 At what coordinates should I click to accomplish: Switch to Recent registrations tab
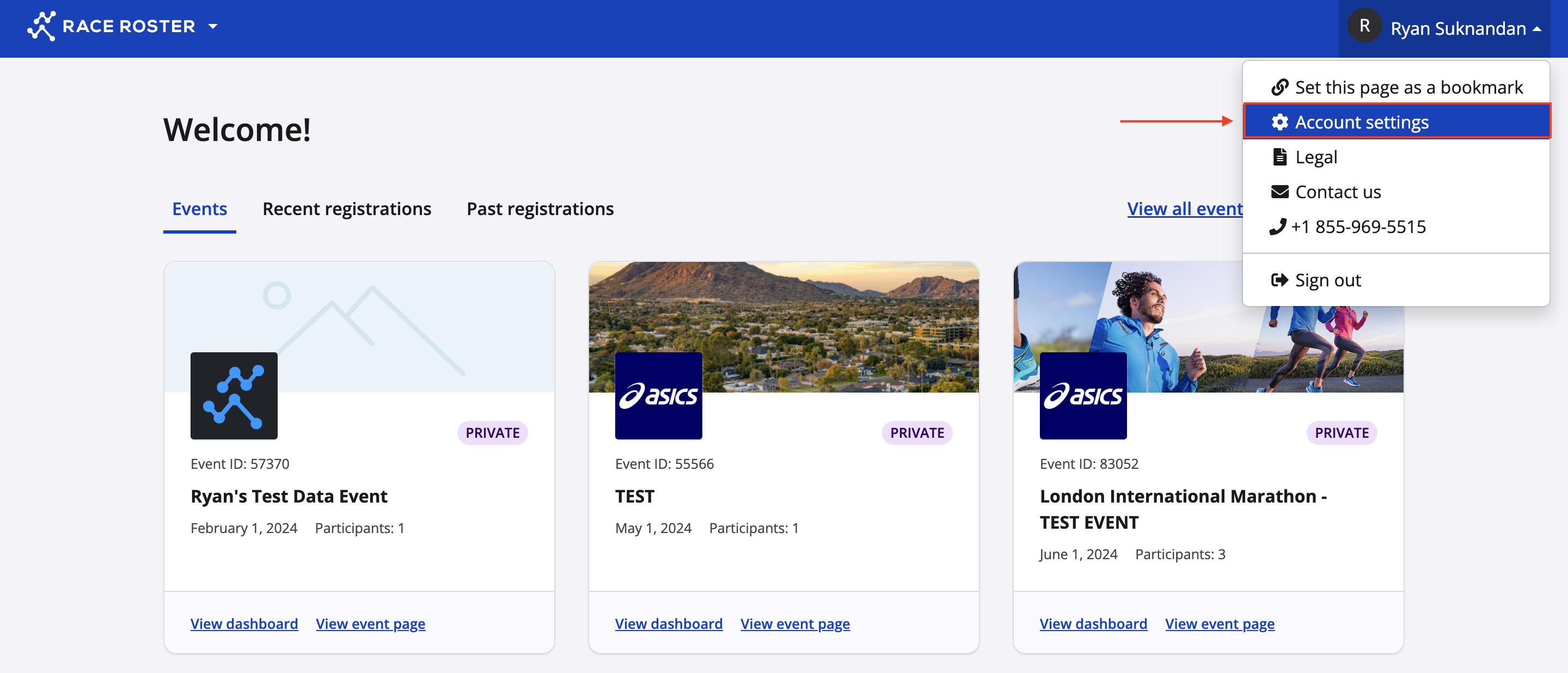[x=346, y=209]
